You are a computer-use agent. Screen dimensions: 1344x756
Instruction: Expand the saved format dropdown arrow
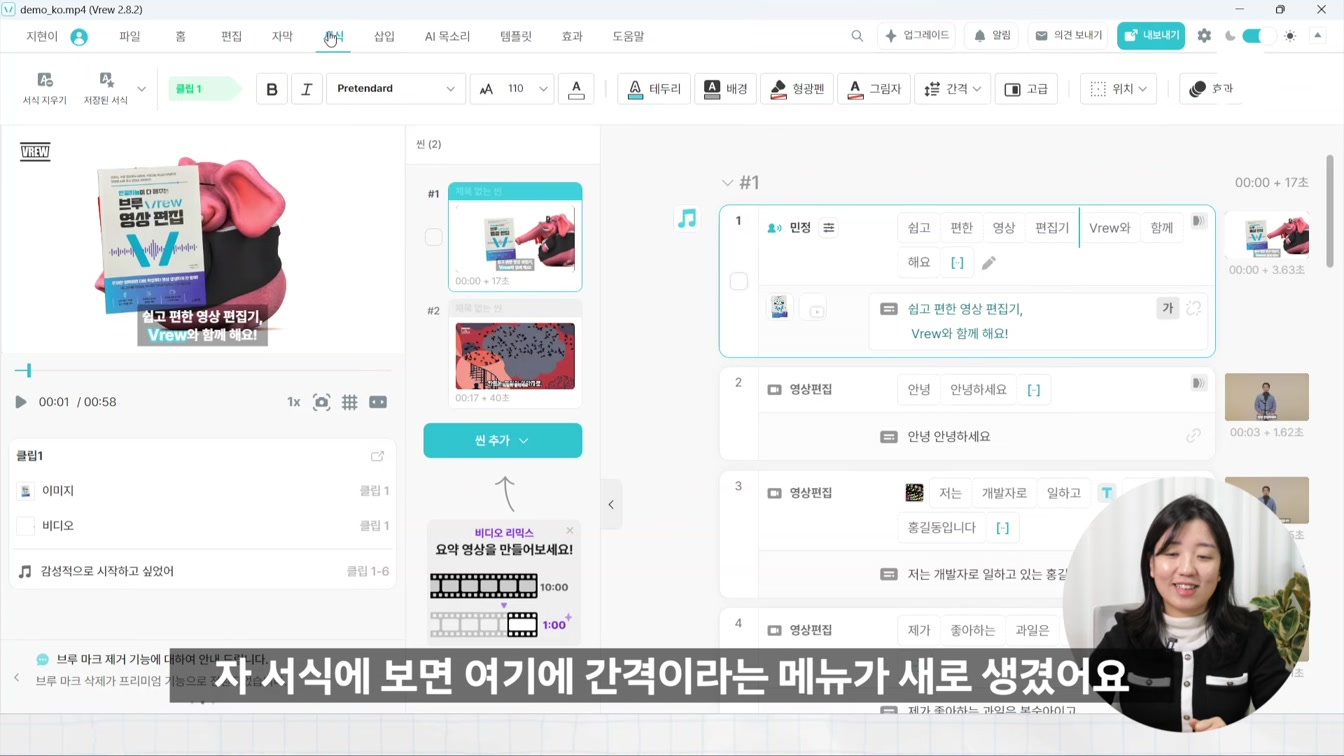(141, 89)
